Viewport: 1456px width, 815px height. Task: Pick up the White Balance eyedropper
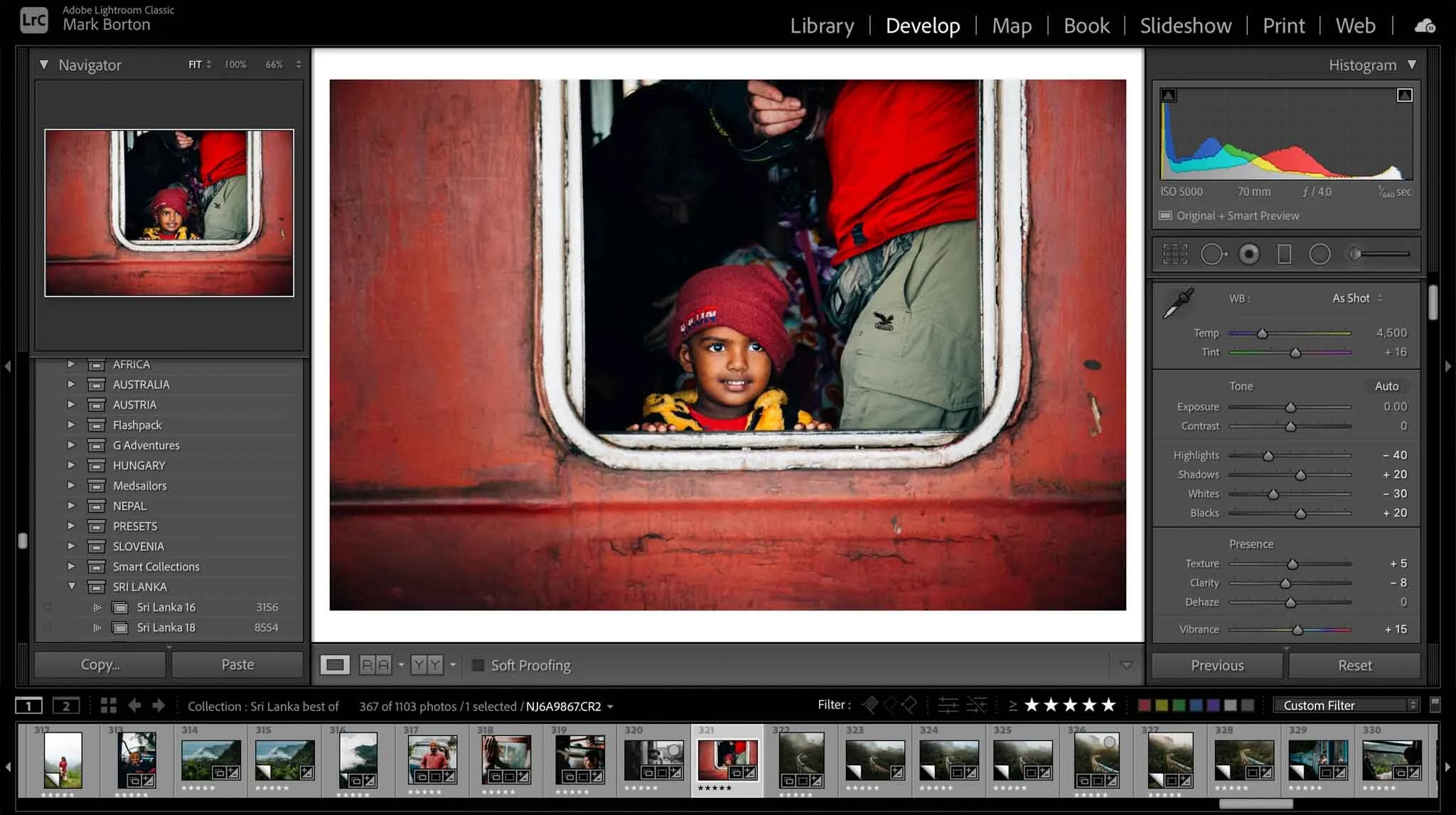(1177, 302)
